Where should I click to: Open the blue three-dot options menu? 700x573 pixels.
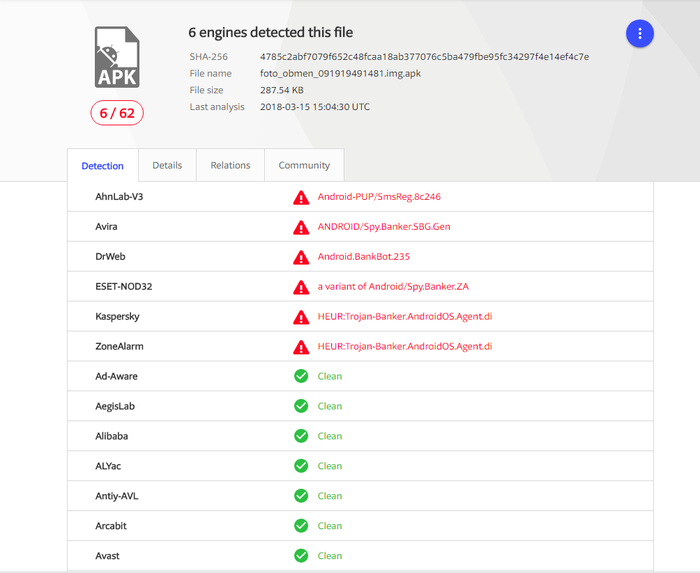[x=639, y=34]
